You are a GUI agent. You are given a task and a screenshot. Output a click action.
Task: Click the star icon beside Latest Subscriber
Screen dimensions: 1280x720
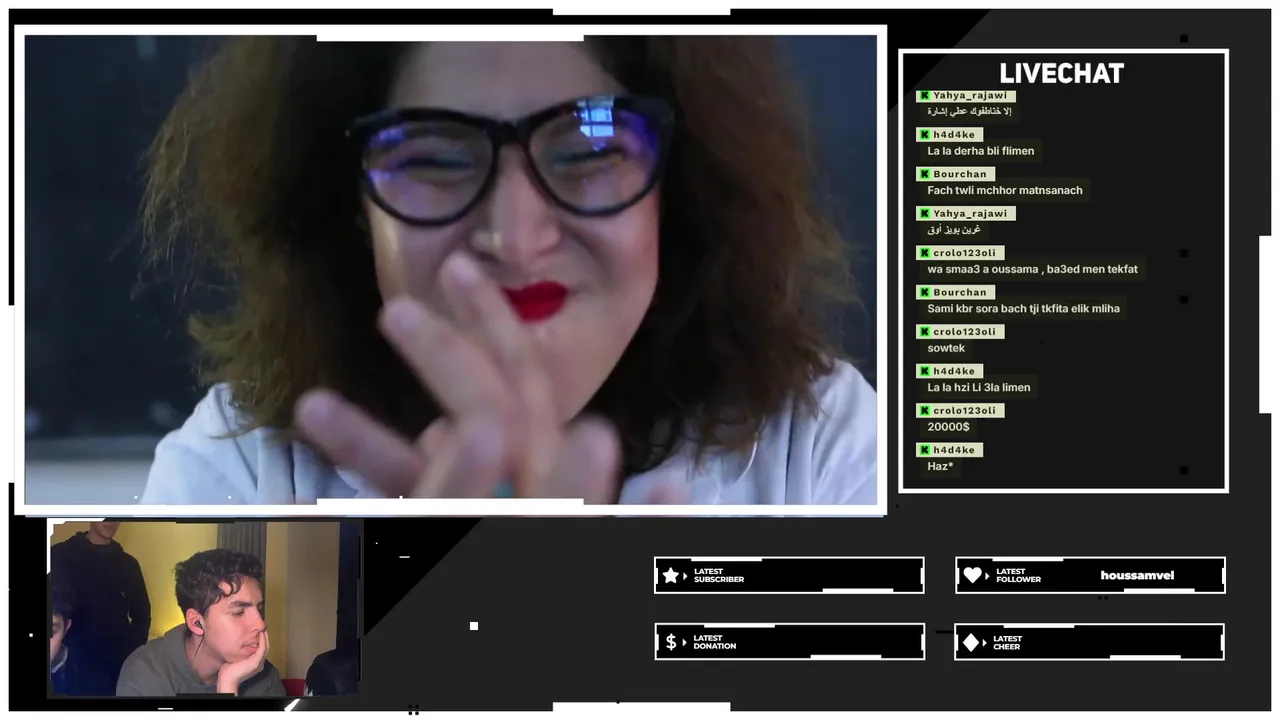(671, 576)
